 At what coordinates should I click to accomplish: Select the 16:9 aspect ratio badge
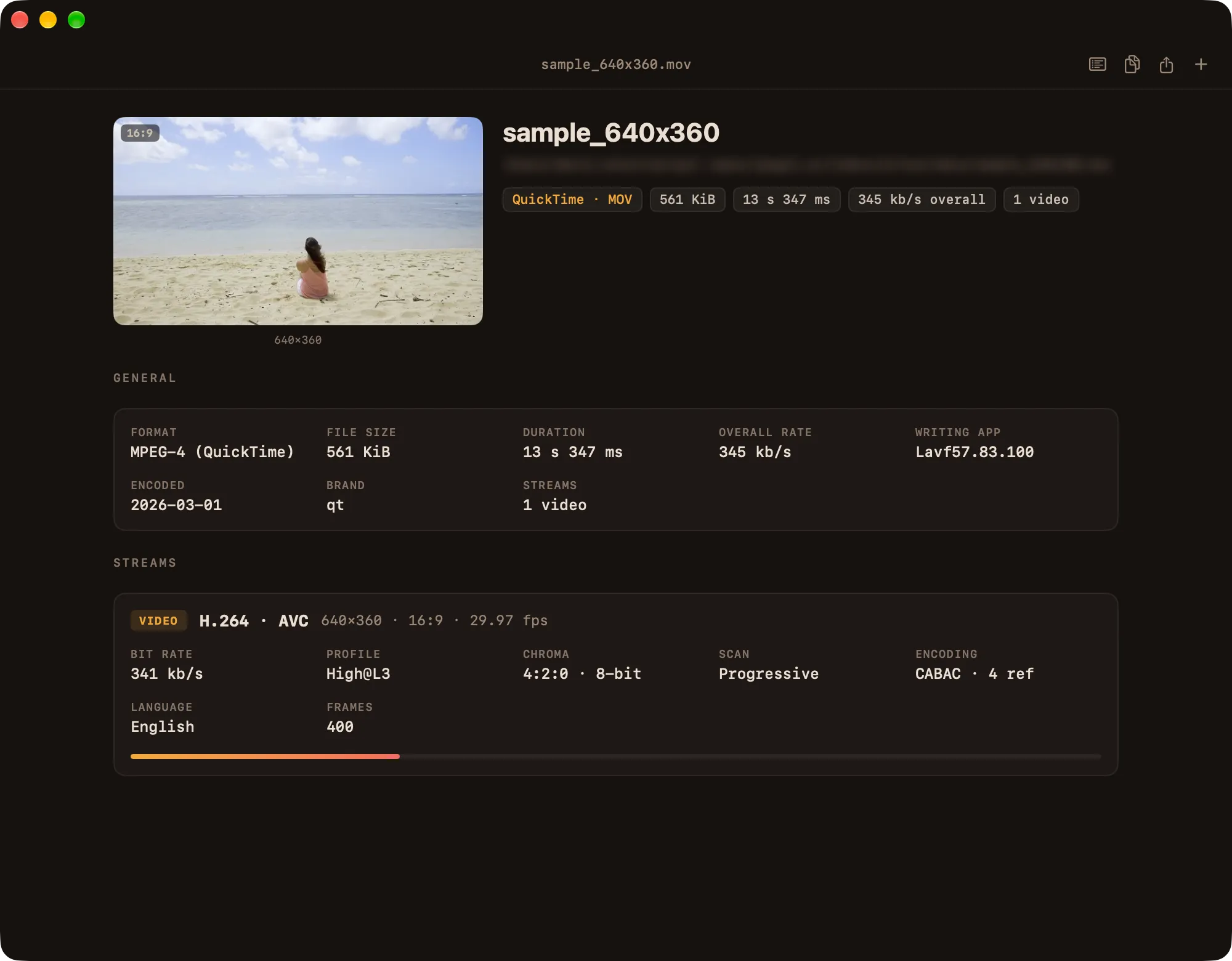pyautogui.click(x=140, y=132)
